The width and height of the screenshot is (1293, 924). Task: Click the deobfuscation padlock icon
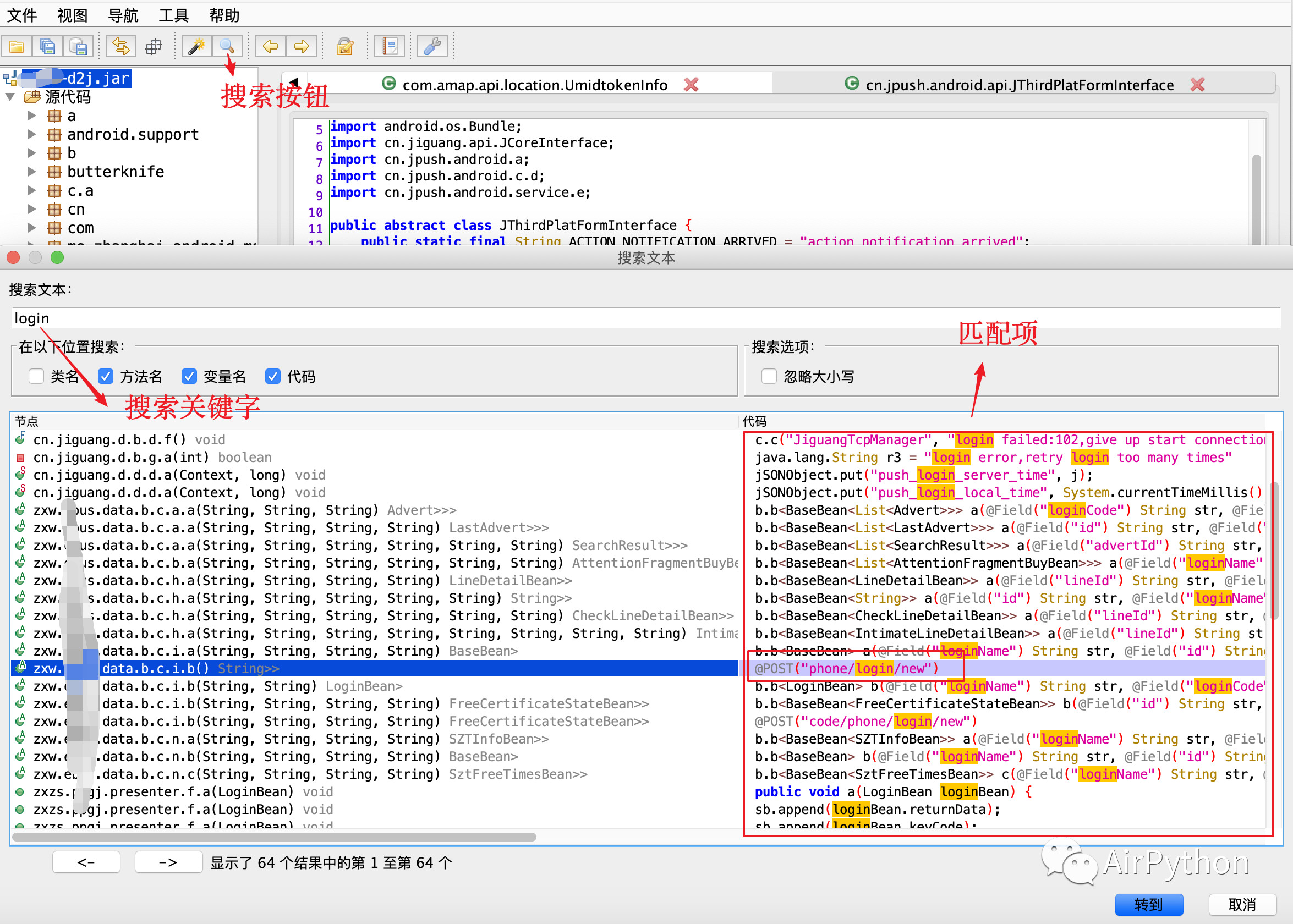click(x=345, y=47)
